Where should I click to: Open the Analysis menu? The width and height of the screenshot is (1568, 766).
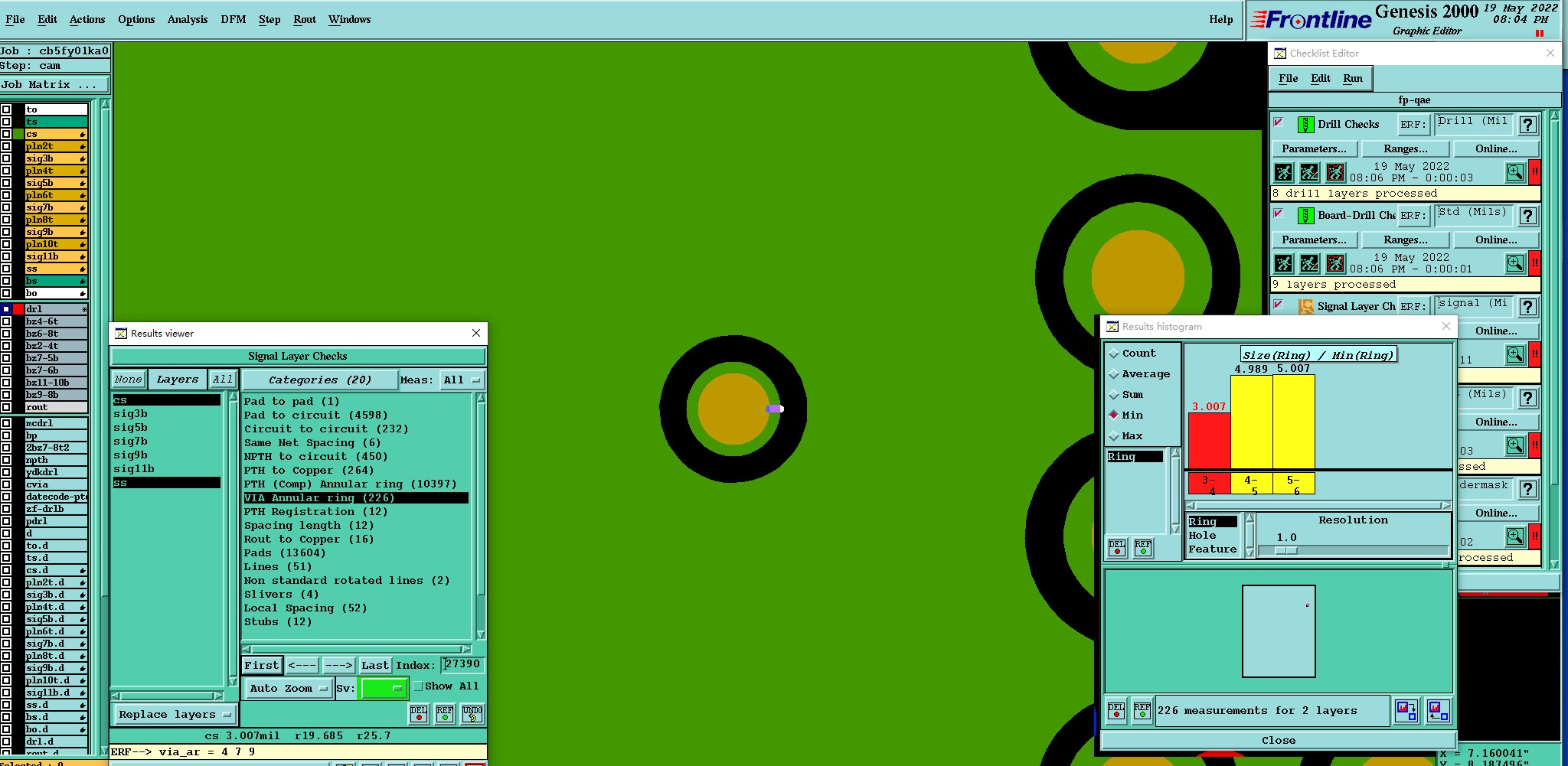pos(188,20)
